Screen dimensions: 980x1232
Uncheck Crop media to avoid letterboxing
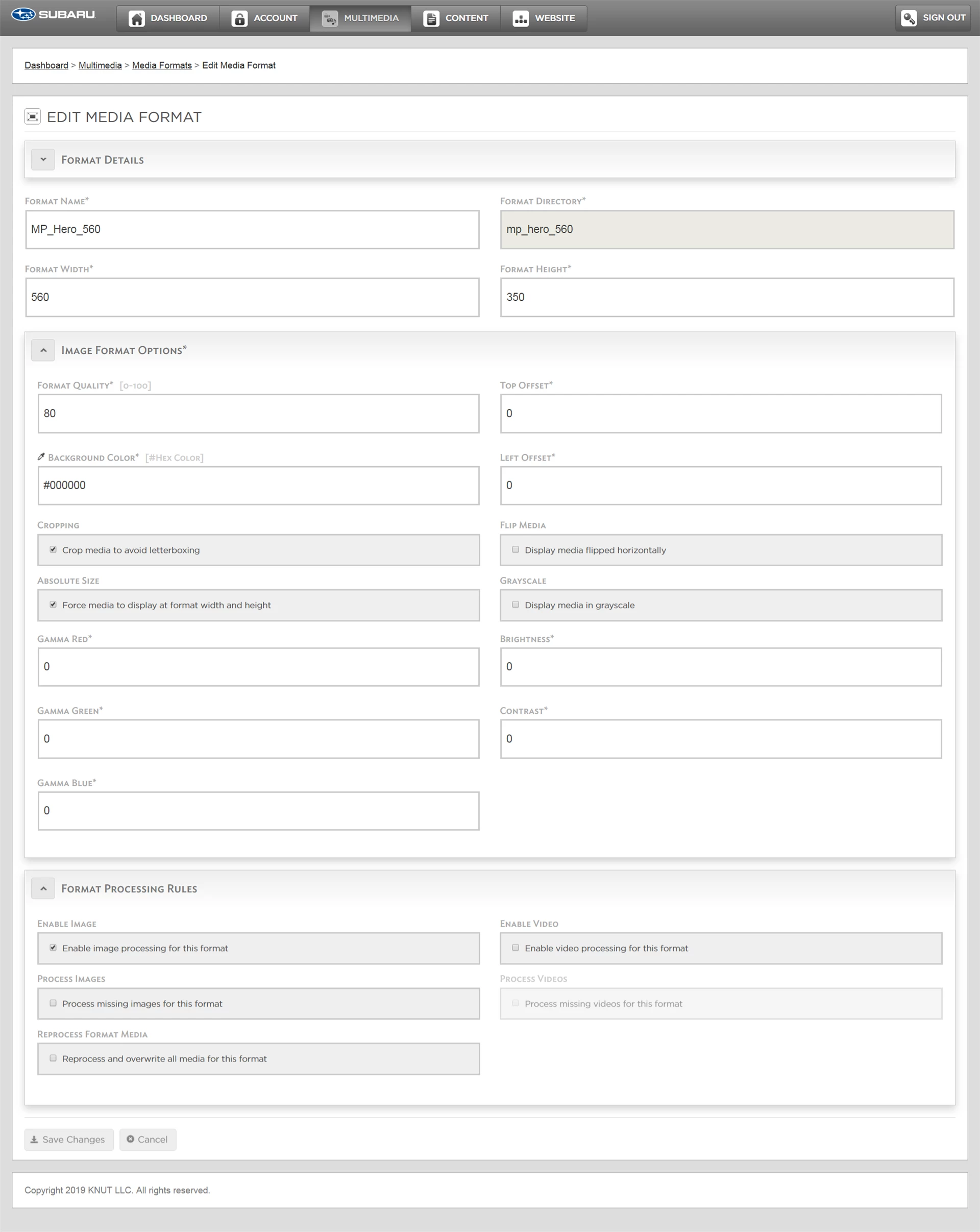coord(53,550)
